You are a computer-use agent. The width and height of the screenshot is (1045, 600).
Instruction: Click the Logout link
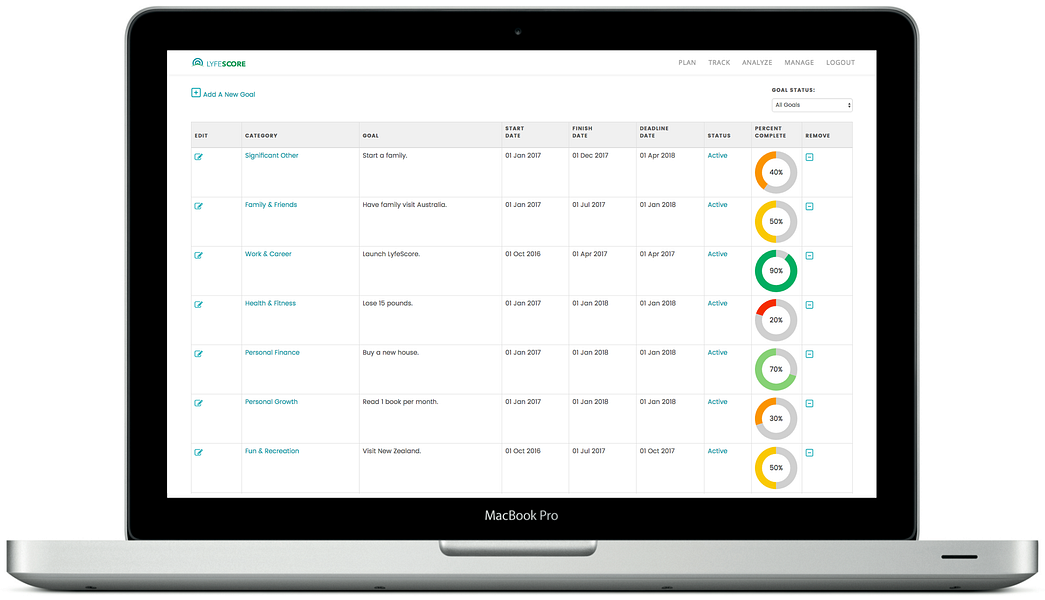[x=840, y=63]
